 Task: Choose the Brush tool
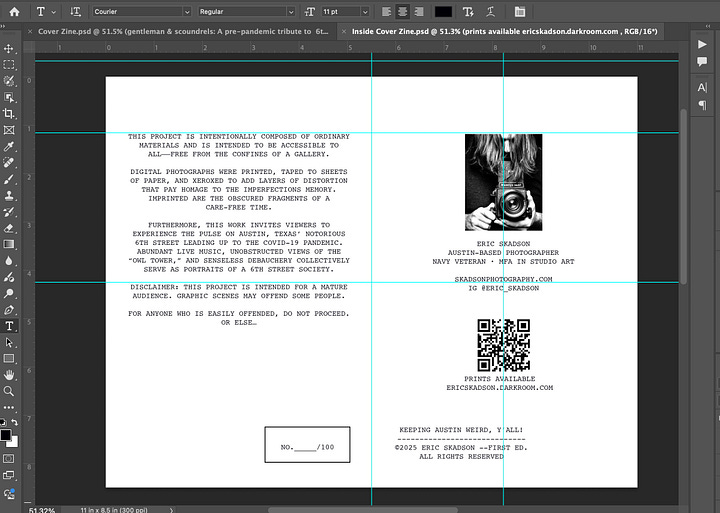[9, 179]
